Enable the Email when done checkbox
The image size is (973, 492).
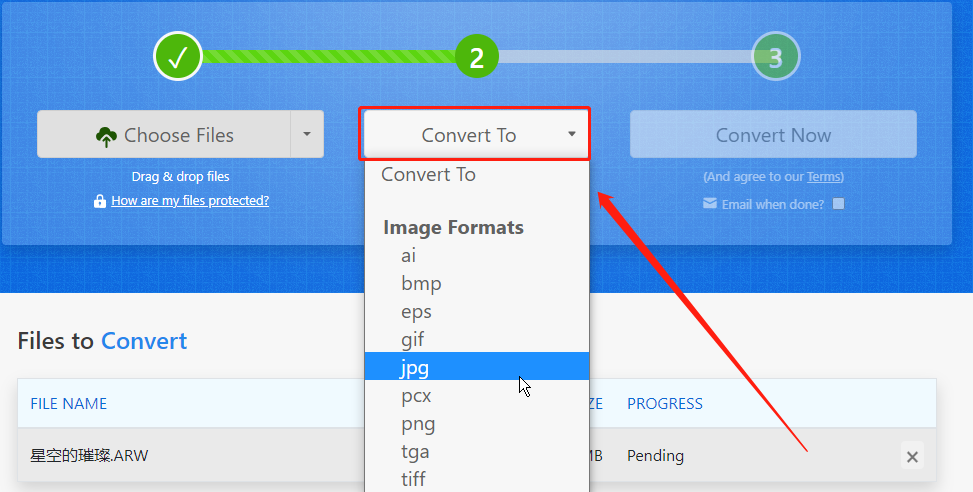(x=838, y=204)
